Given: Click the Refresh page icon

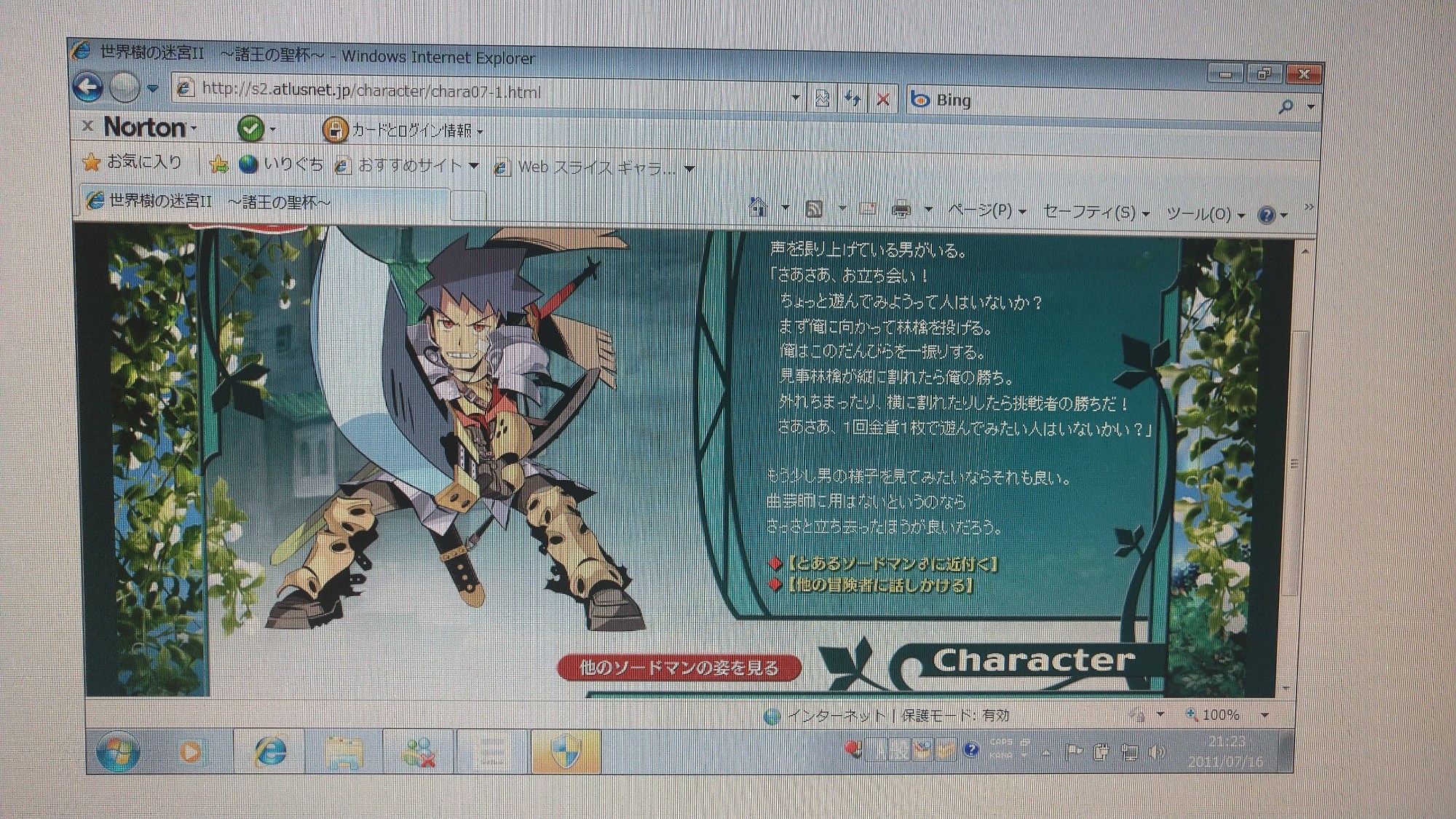Looking at the screenshot, I should tap(852, 98).
